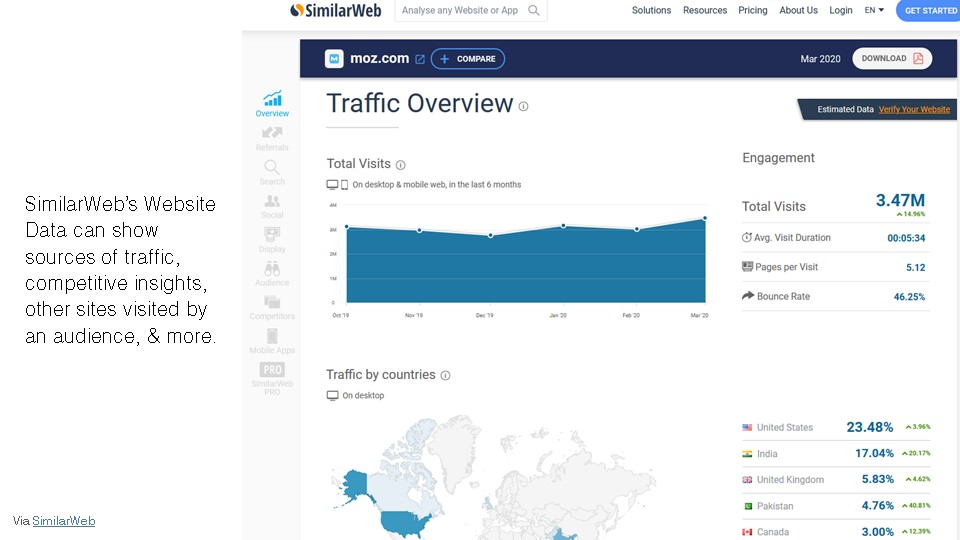Viewport: 960px width, 540px height.
Task: Click the United States flag icon
Action: (748, 427)
